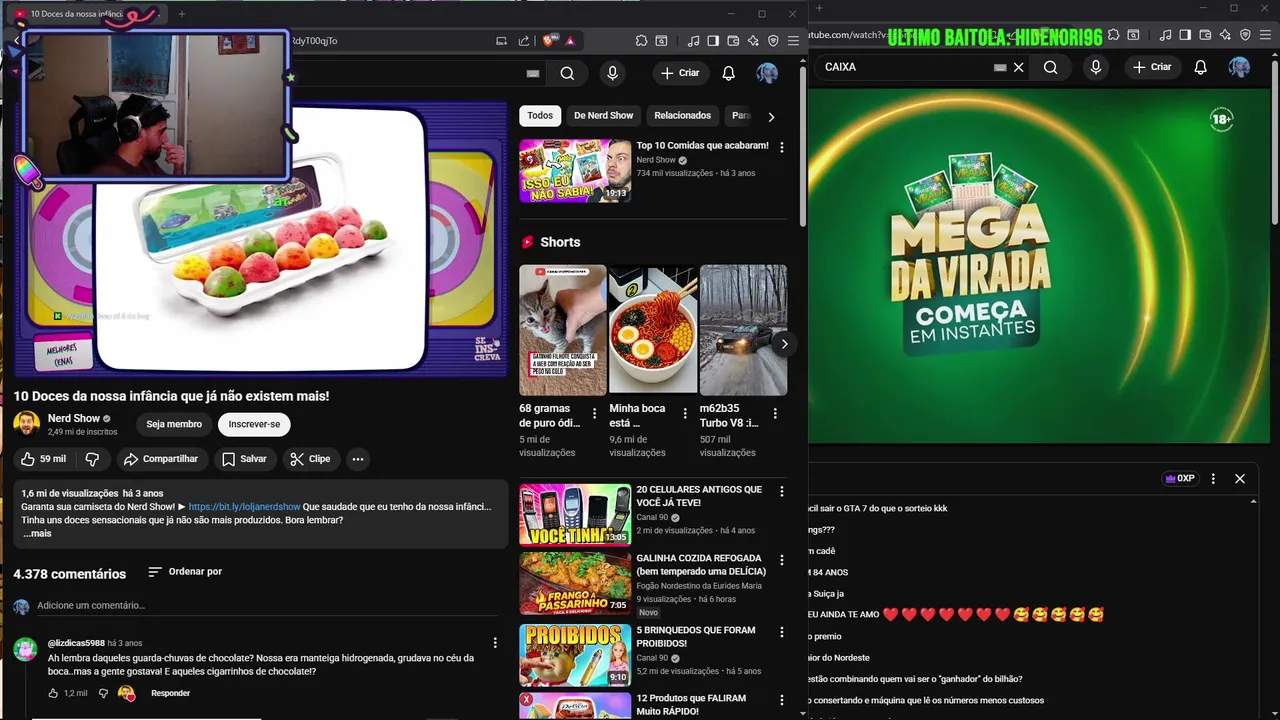1280x720 pixels.
Task: Click the on-screen keyboard icon in left search box
Action: click(533, 73)
